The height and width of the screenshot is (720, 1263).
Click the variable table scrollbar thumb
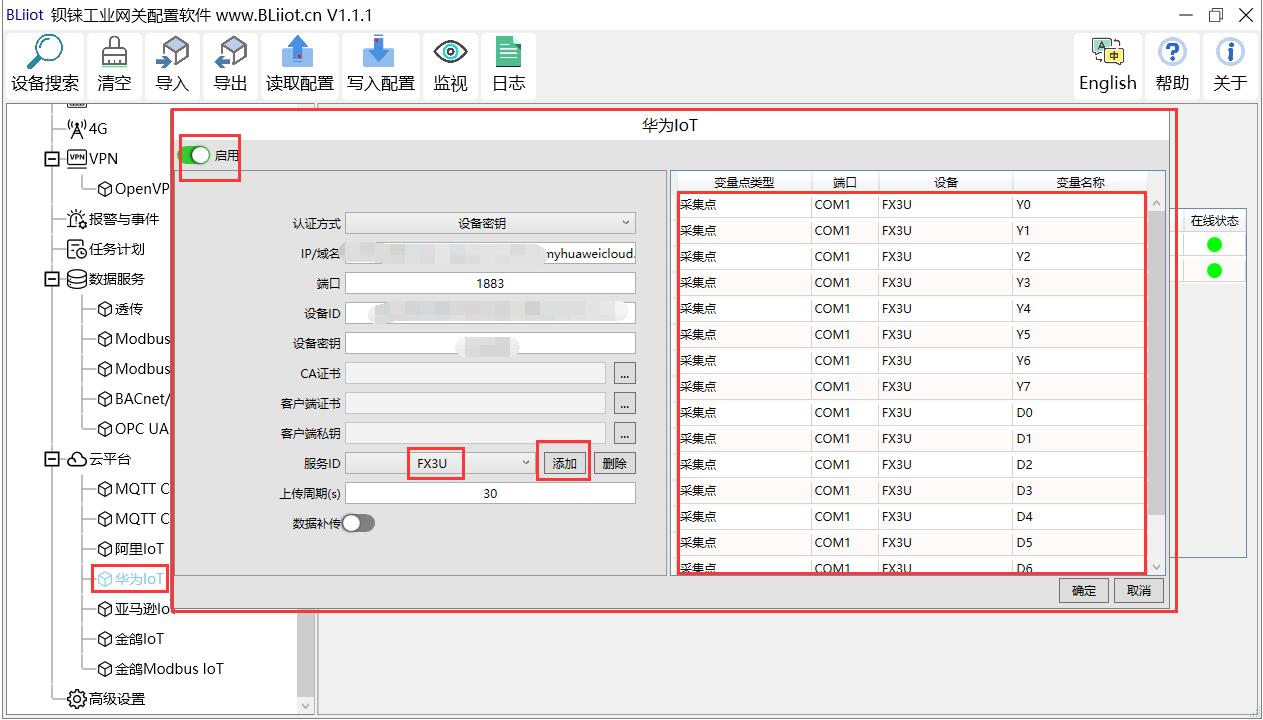point(1157,365)
